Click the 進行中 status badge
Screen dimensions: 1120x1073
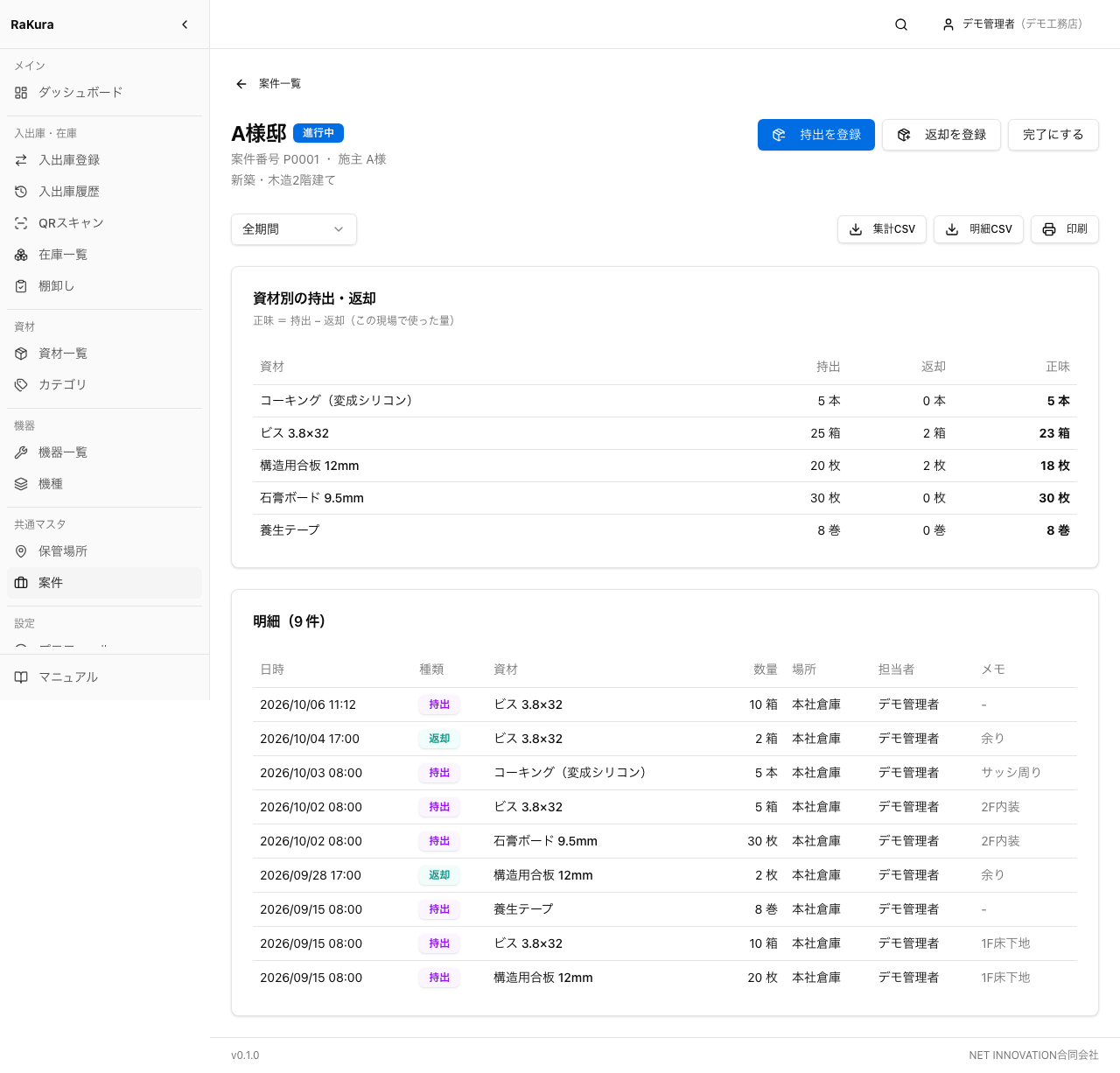(318, 133)
